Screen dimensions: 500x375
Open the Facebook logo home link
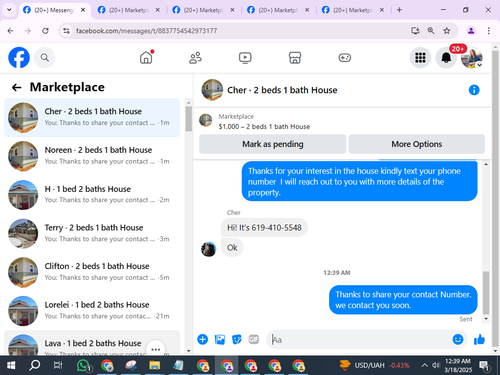click(x=19, y=57)
